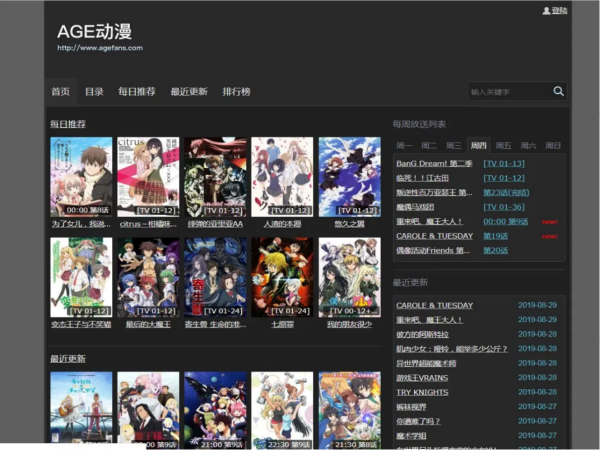The height and width of the screenshot is (450, 600).
Task: Open the 人渣的本愿 poster thumbnail
Action: click(x=282, y=177)
